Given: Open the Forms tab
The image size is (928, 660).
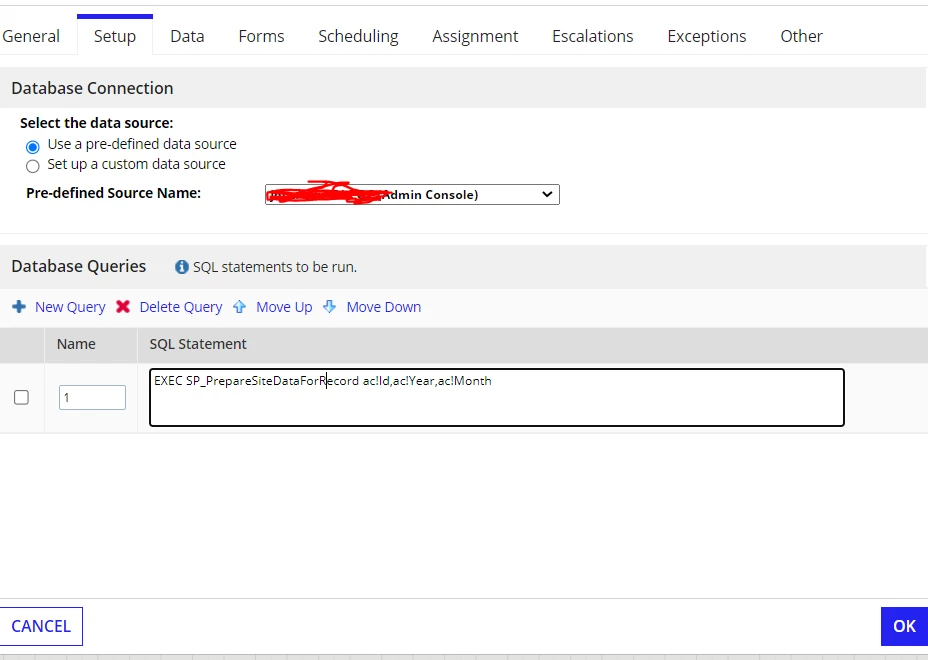Looking at the screenshot, I should click(x=261, y=36).
